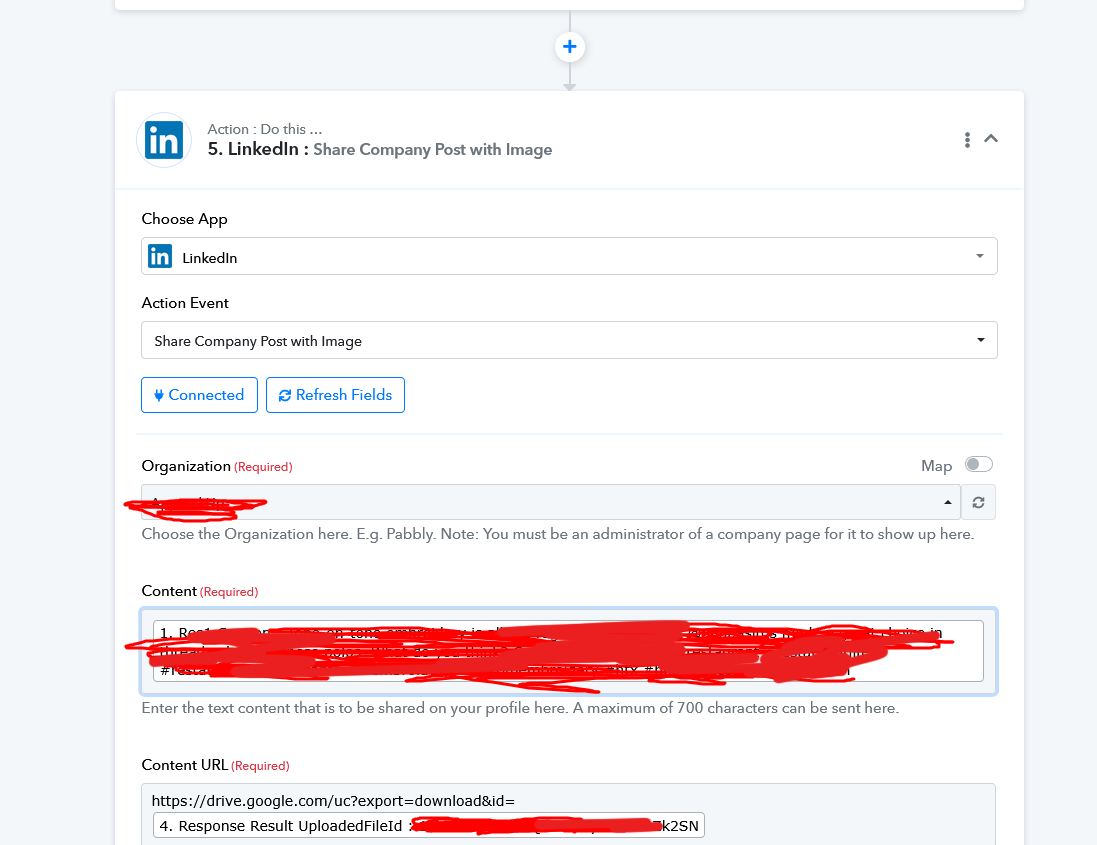Refresh the Organization list with the reload icon
This screenshot has width=1097, height=845.
click(978, 502)
